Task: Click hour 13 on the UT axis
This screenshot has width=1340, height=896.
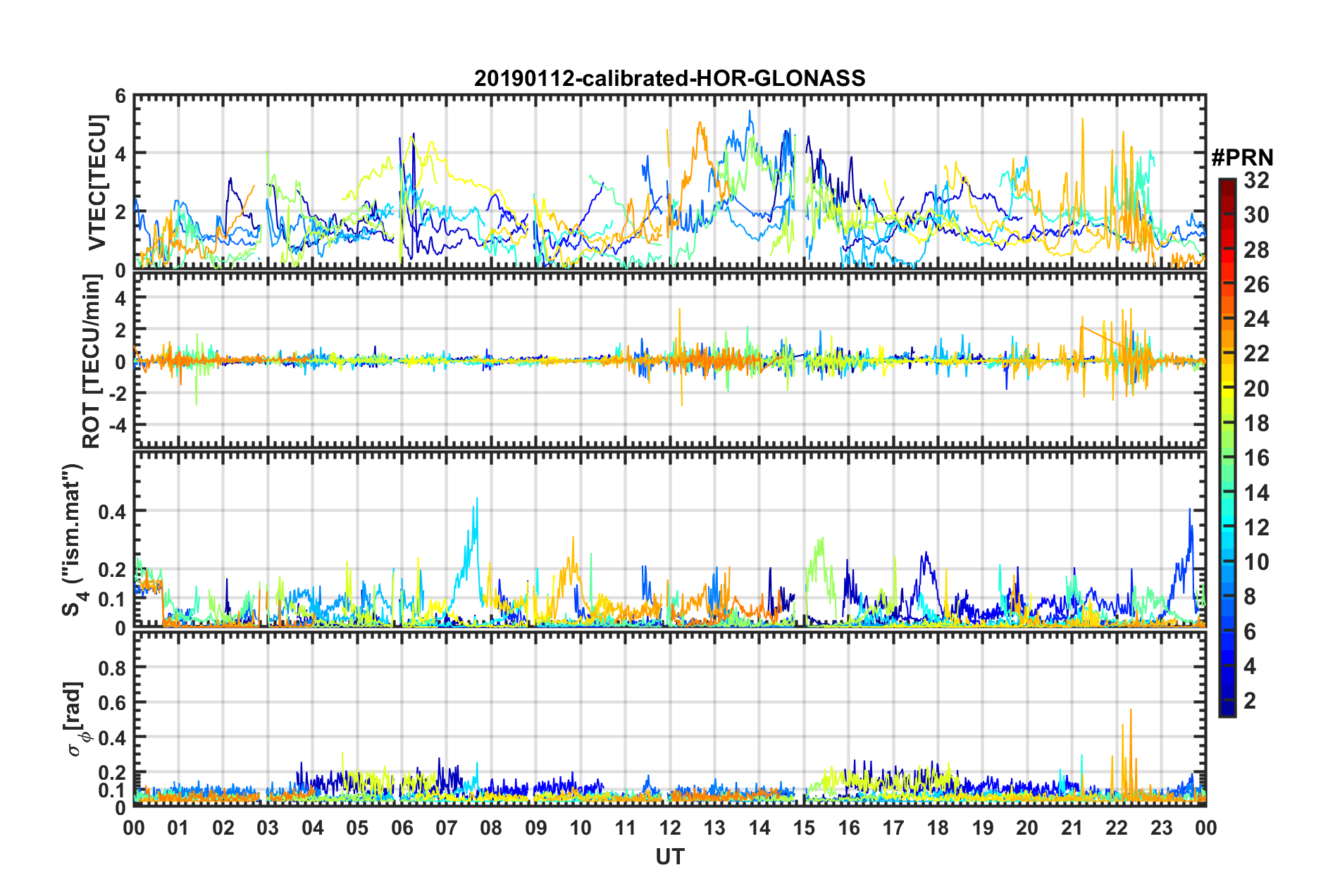Action: click(714, 828)
